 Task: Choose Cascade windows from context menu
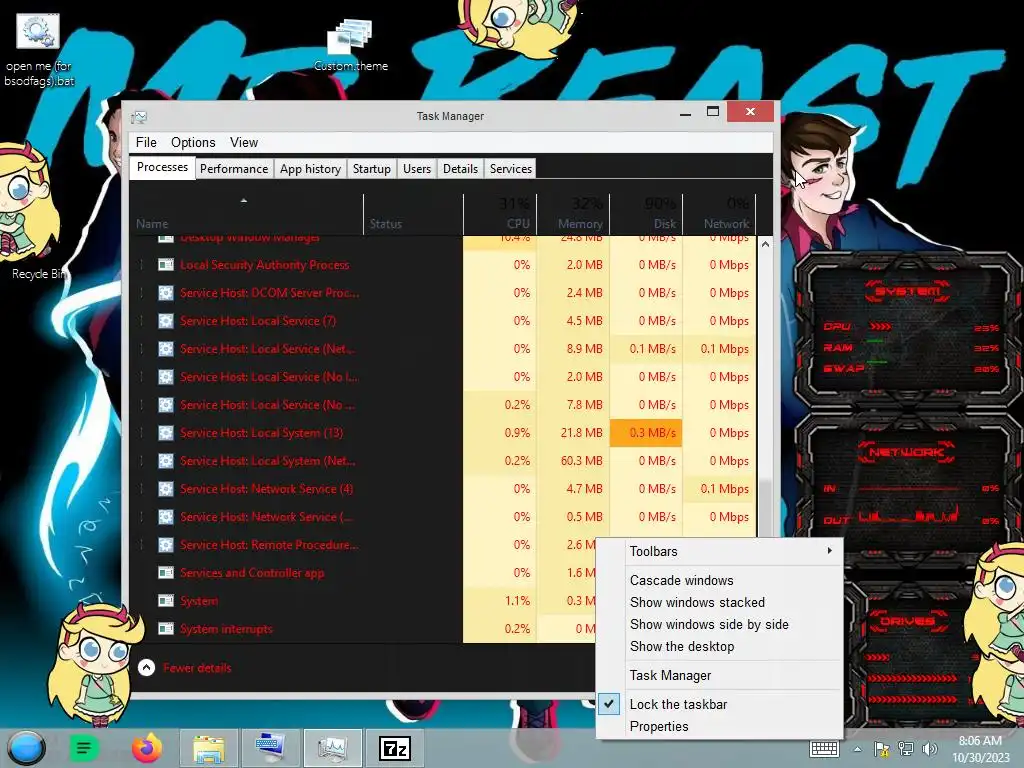[x=719, y=580]
